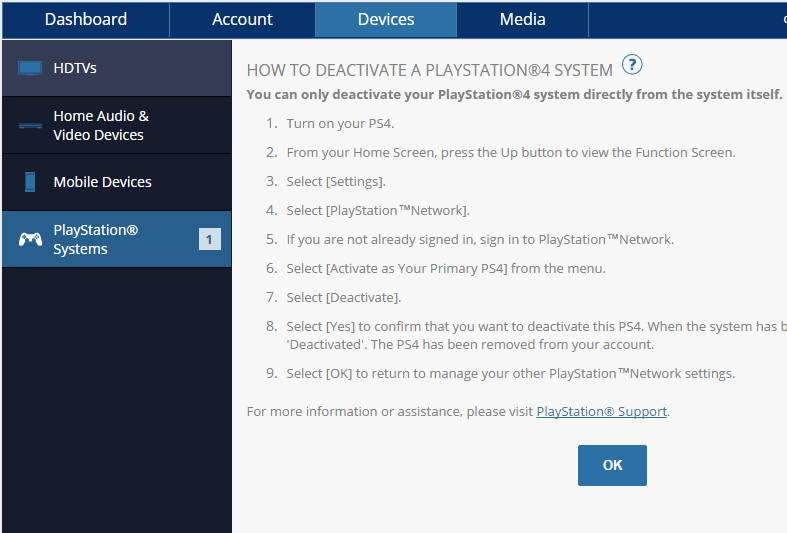Image resolution: width=787 pixels, height=533 pixels.
Task: Click the home audio device icon
Action: click(30, 125)
